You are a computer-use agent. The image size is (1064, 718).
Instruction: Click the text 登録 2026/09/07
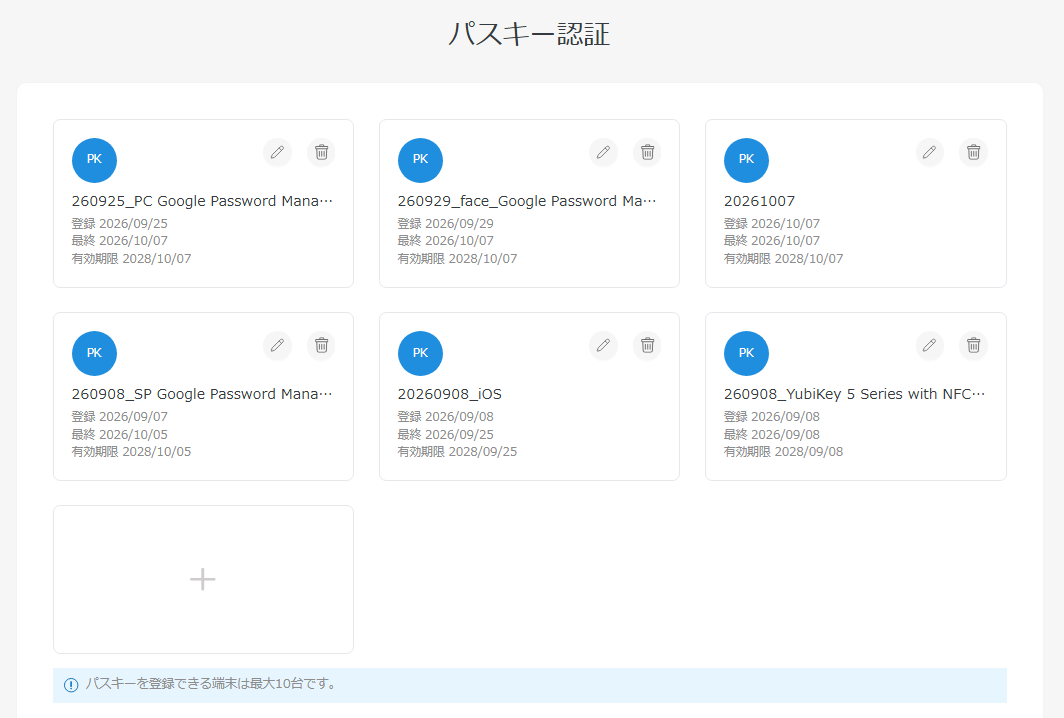pos(119,417)
